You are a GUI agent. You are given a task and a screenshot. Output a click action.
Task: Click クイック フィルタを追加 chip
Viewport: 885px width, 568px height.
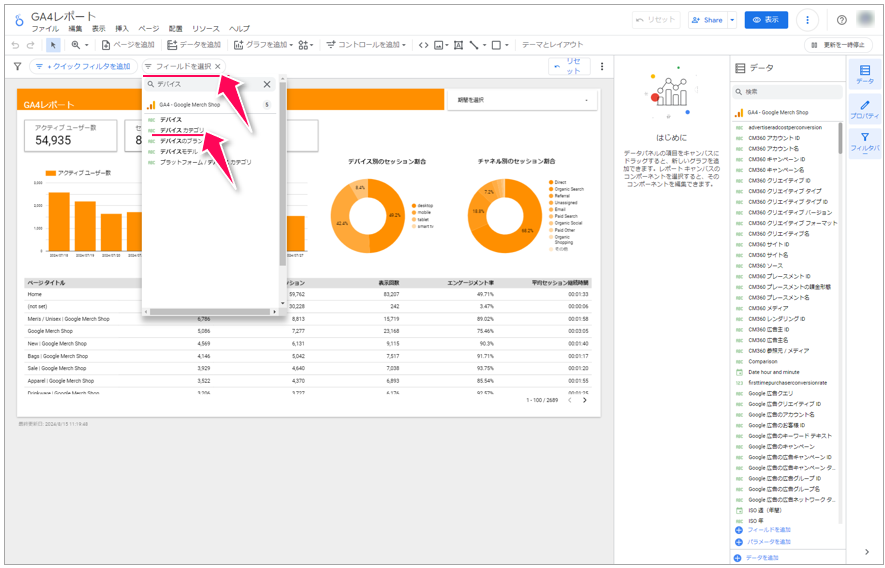84,67
